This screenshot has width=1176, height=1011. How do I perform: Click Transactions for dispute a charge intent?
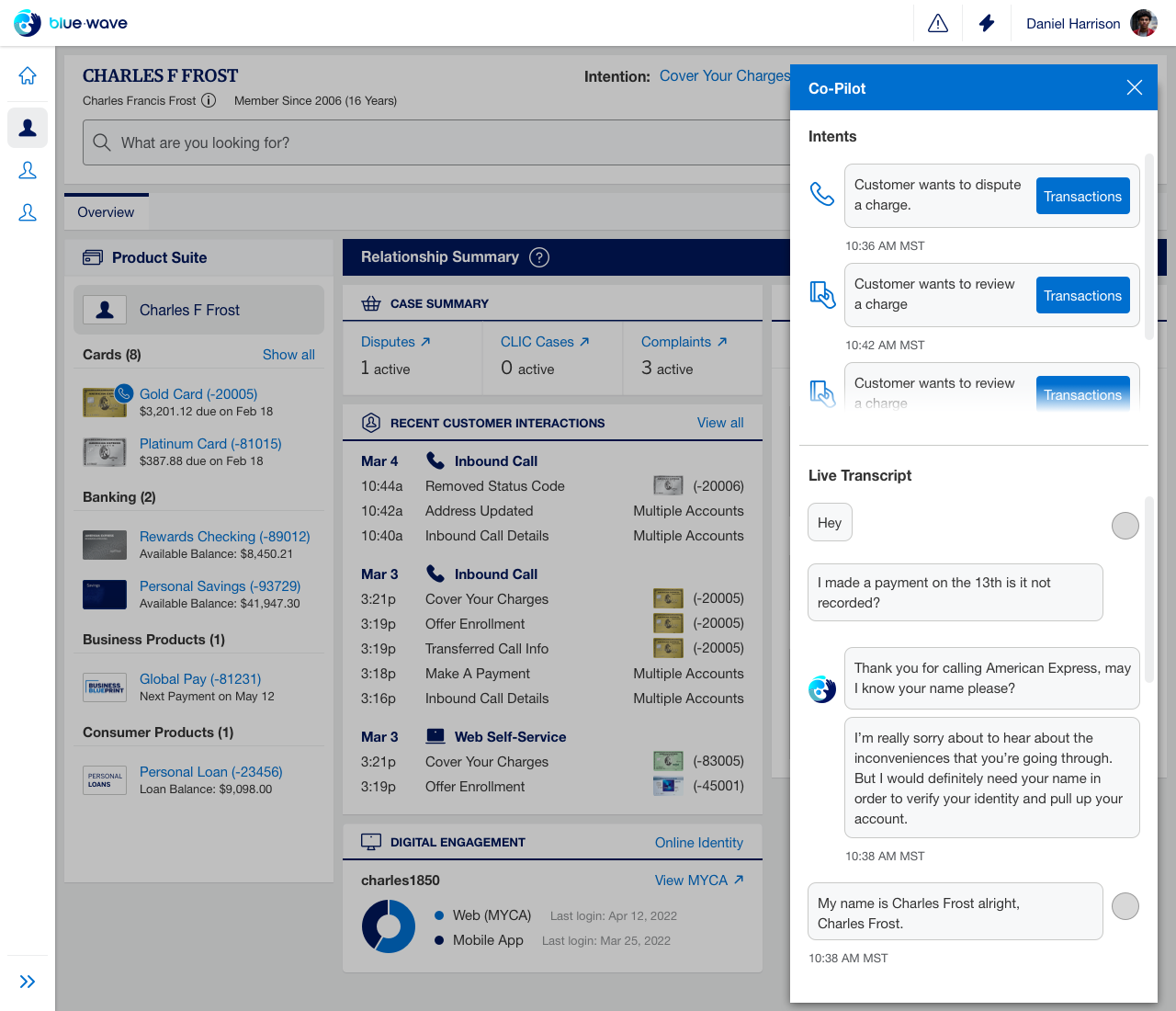click(x=1083, y=196)
